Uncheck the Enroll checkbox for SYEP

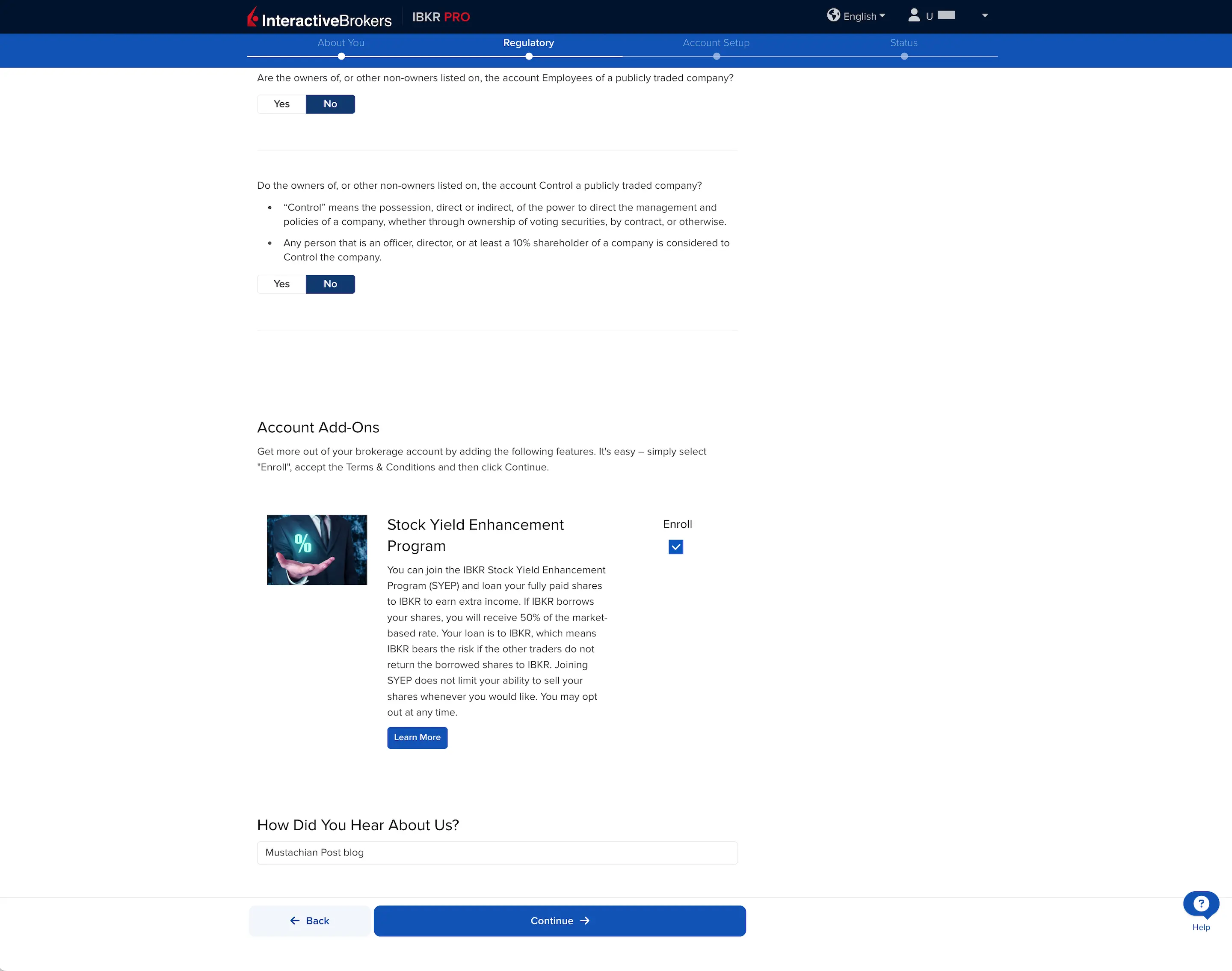[675, 547]
